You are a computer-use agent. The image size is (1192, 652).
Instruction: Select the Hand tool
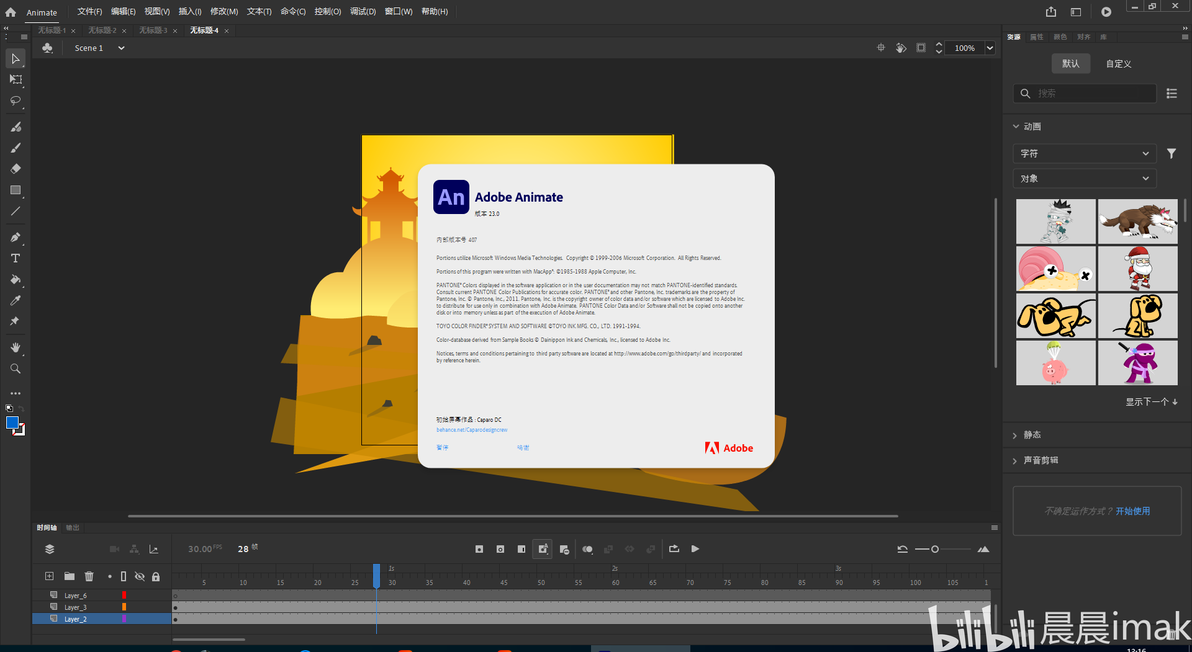[15, 347]
